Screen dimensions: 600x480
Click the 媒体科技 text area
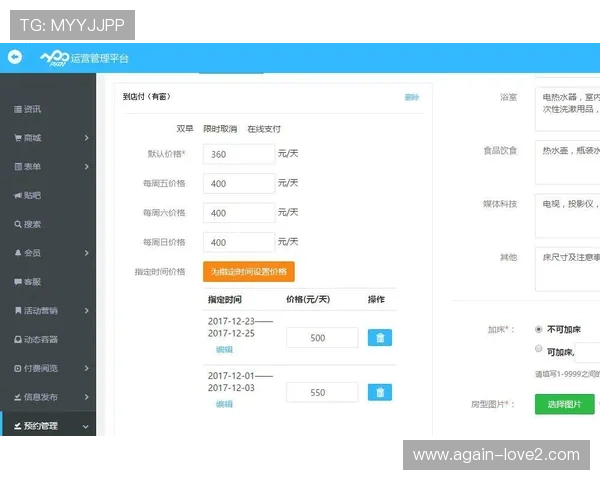[x=567, y=216]
